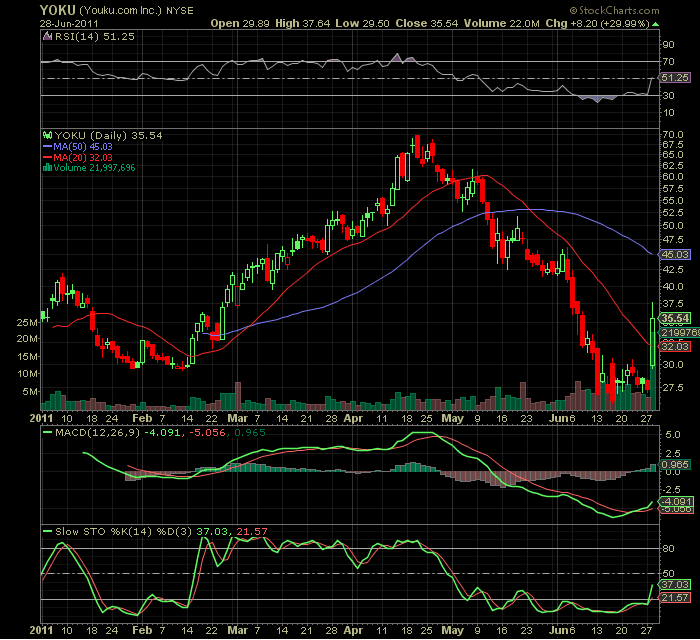Screen dimensions: 700x640
Task: Click the YOKU (Daily) candlestick legend icon
Action: coord(48,135)
